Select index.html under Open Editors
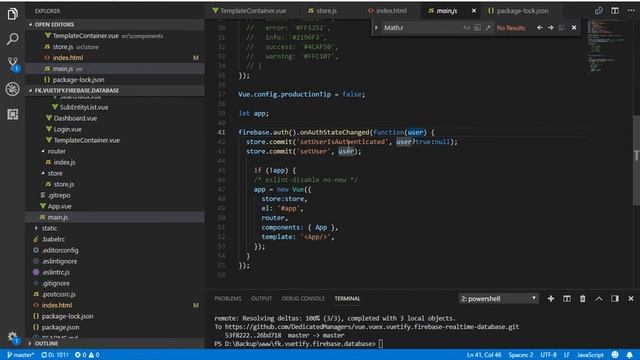Image resolution: width=640 pixels, height=360 pixels. point(67,58)
